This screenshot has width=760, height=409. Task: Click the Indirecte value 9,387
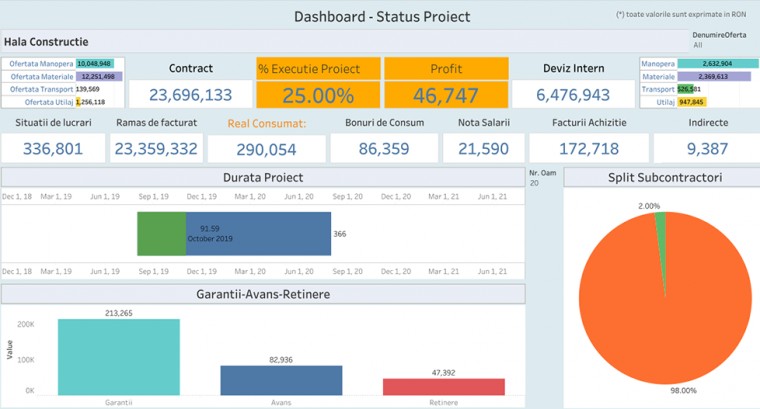[707, 148]
